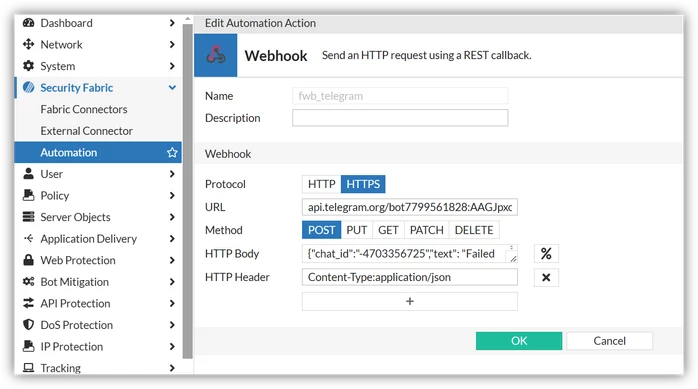The height and width of the screenshot is (389, 698).
Task: Expand the Tracking menu chevron
Action: click(172, 368)
